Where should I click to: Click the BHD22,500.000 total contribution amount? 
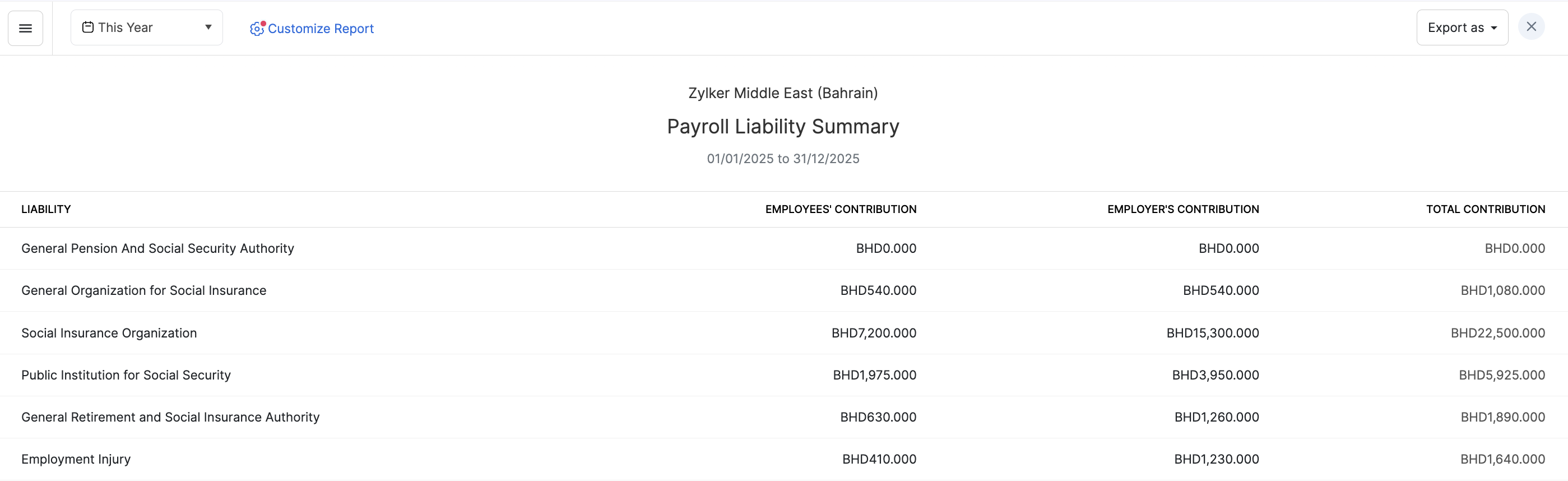click(1497, 333)
